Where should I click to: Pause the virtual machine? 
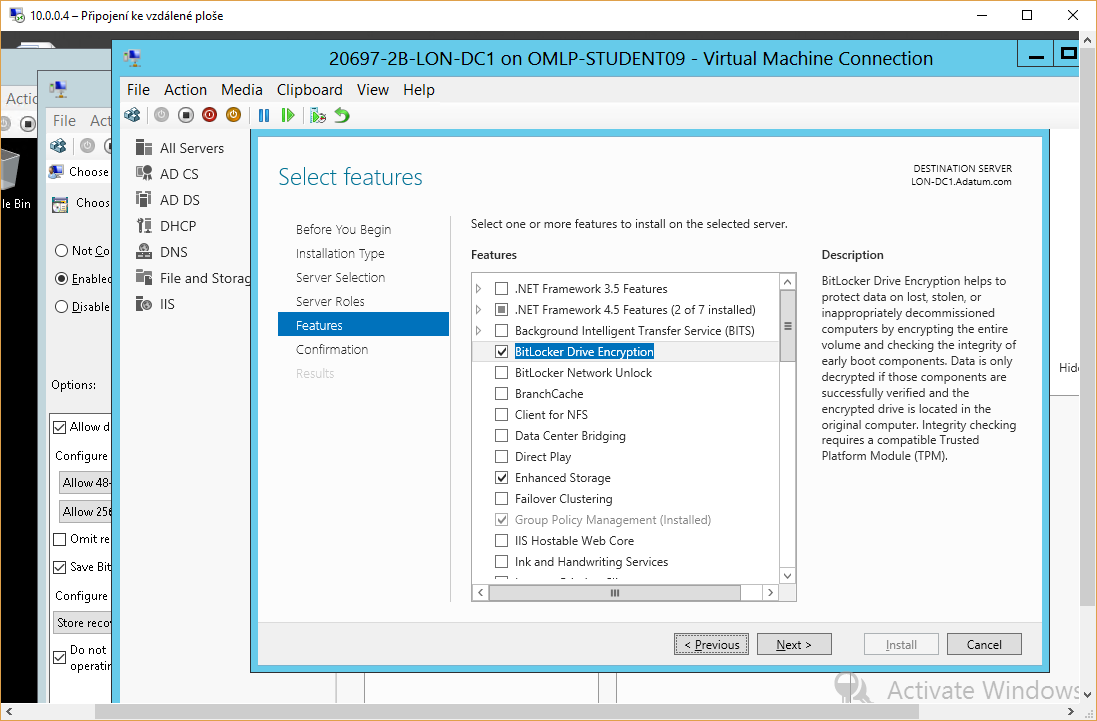(264, 115)
